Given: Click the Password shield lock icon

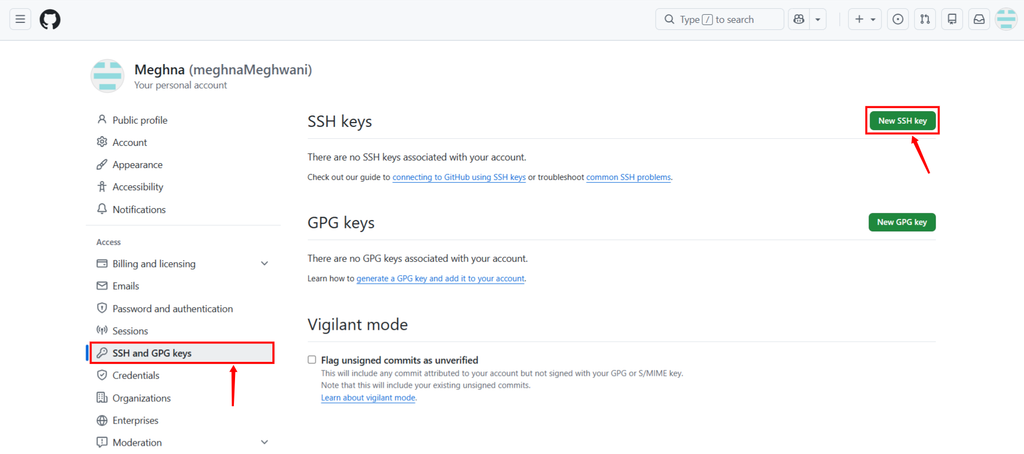Looking at the screenshot, I should point(101,308).
